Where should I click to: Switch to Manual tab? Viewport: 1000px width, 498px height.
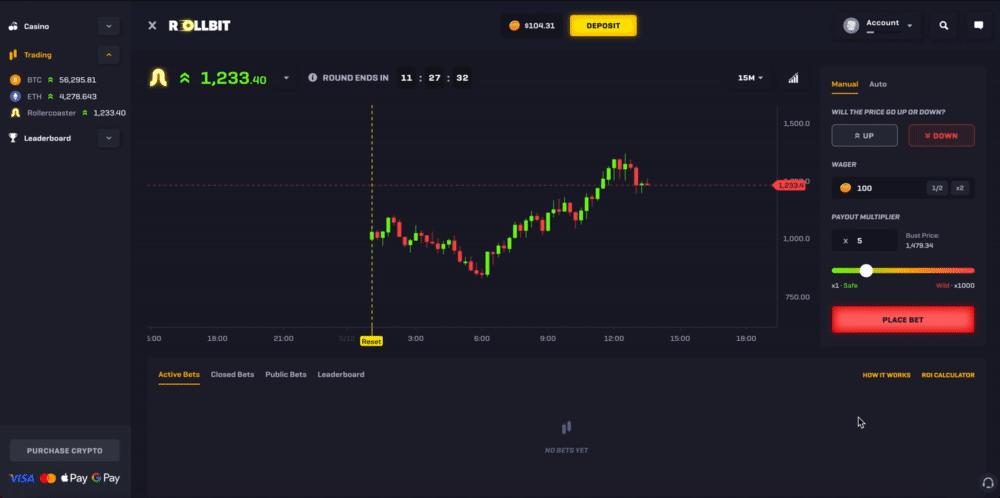[844, 84]
